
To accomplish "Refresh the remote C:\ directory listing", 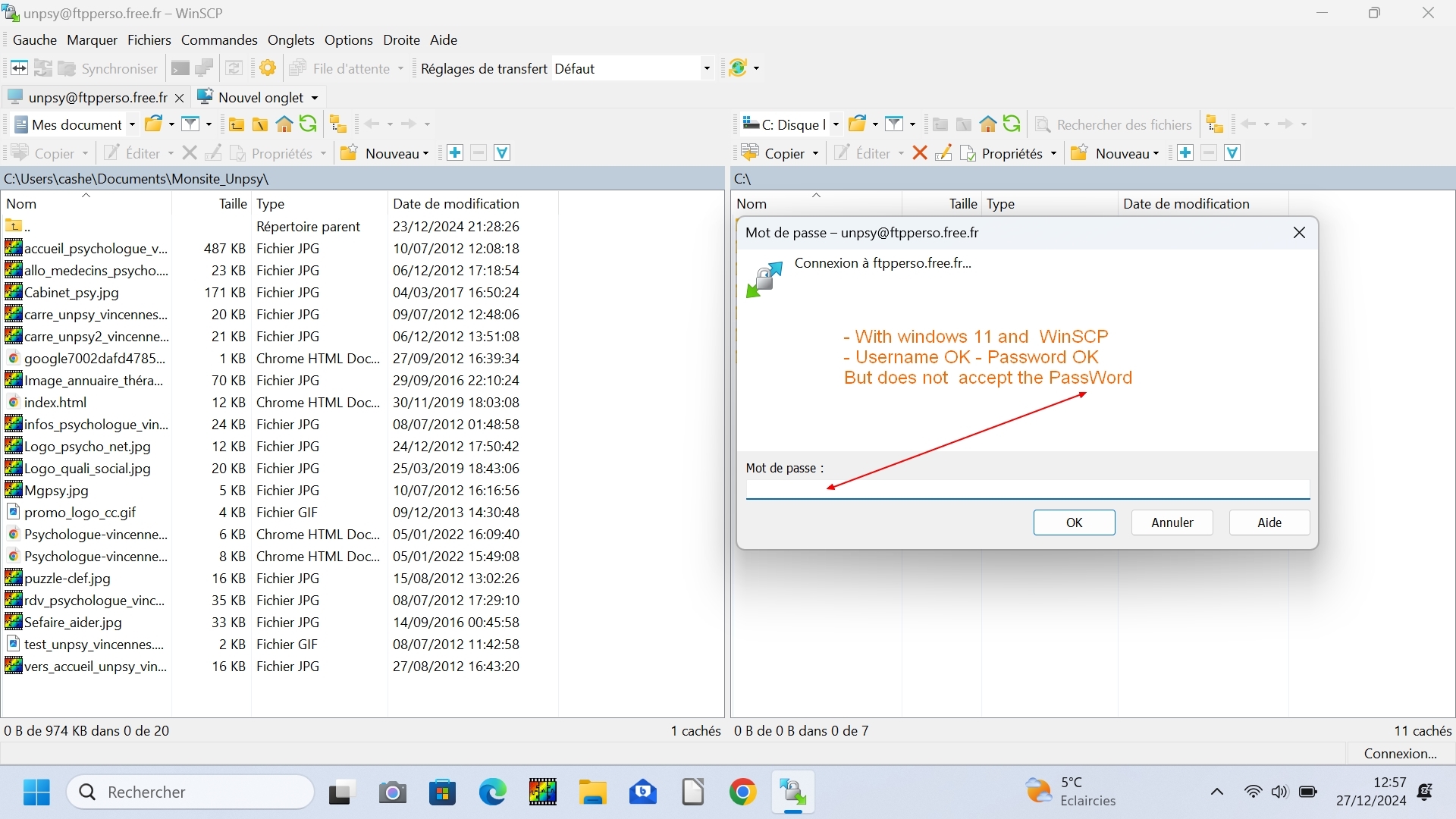I will (x=1012, y=124).
